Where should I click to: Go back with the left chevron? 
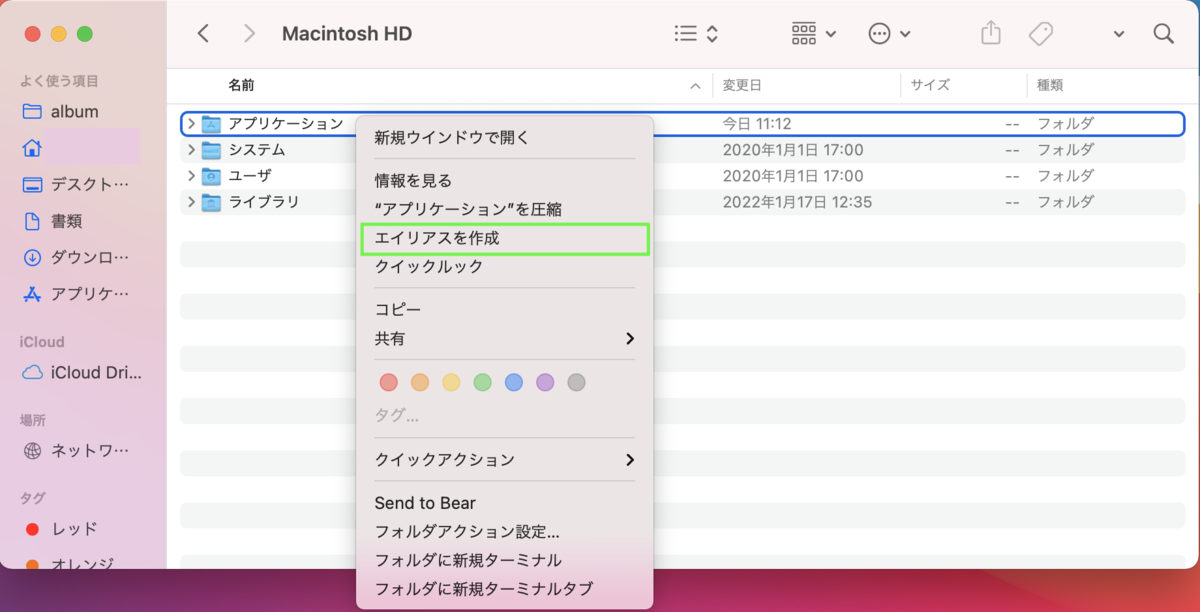click(x=203, y=33)
